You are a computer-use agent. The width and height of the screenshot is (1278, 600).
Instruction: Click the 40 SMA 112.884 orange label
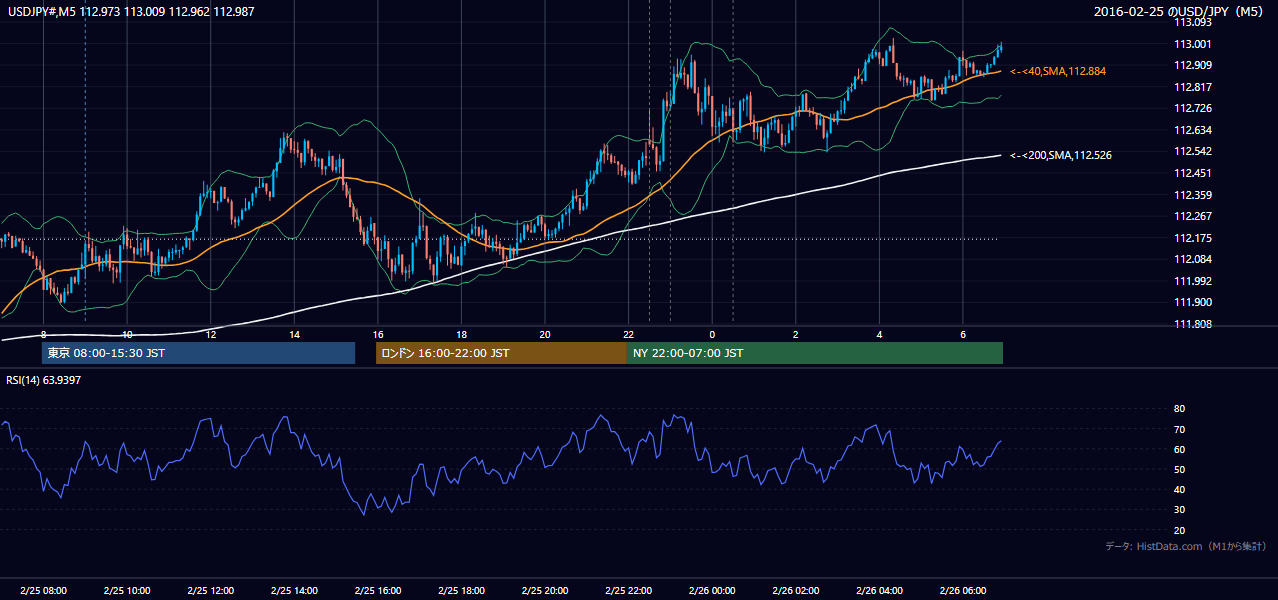[x=1058, y=72]
